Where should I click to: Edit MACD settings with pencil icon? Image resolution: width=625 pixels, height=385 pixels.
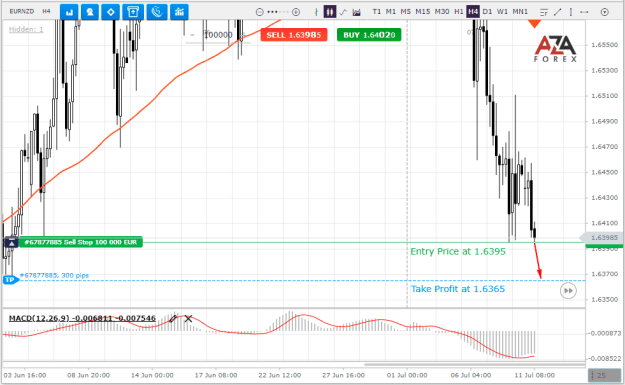click(173, 318)
